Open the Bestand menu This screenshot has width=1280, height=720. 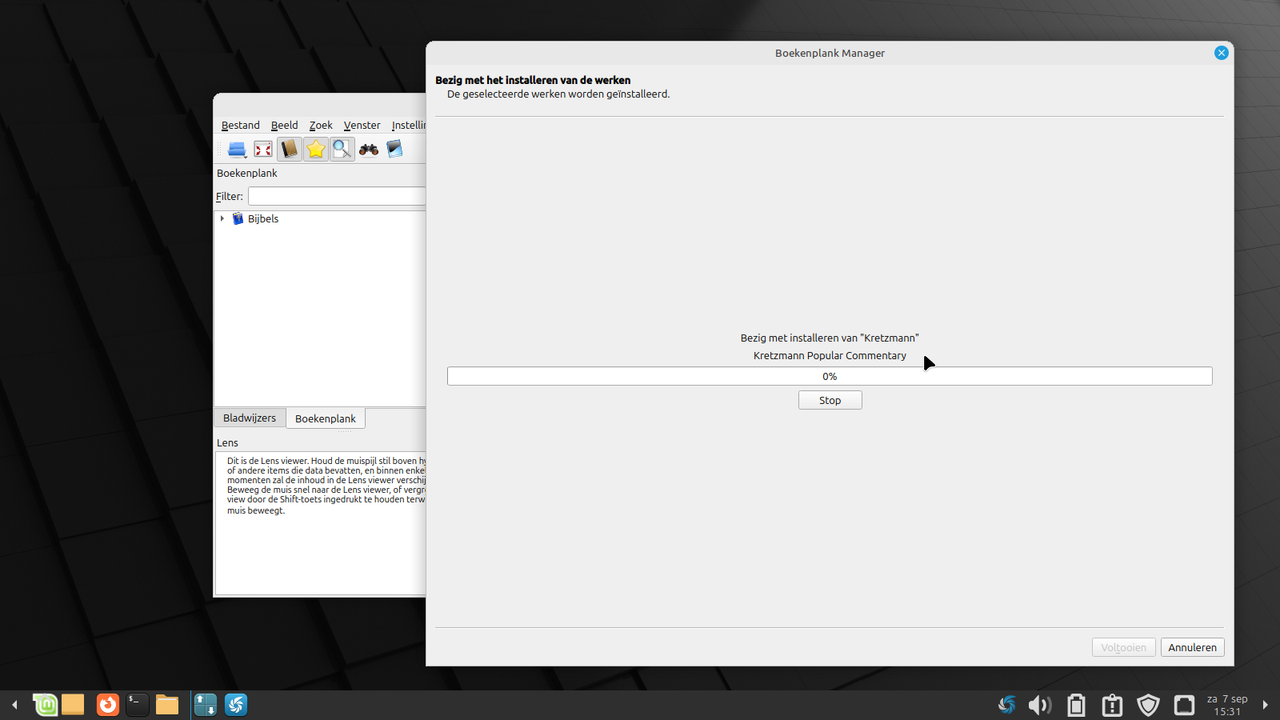[x=240, y=125]
